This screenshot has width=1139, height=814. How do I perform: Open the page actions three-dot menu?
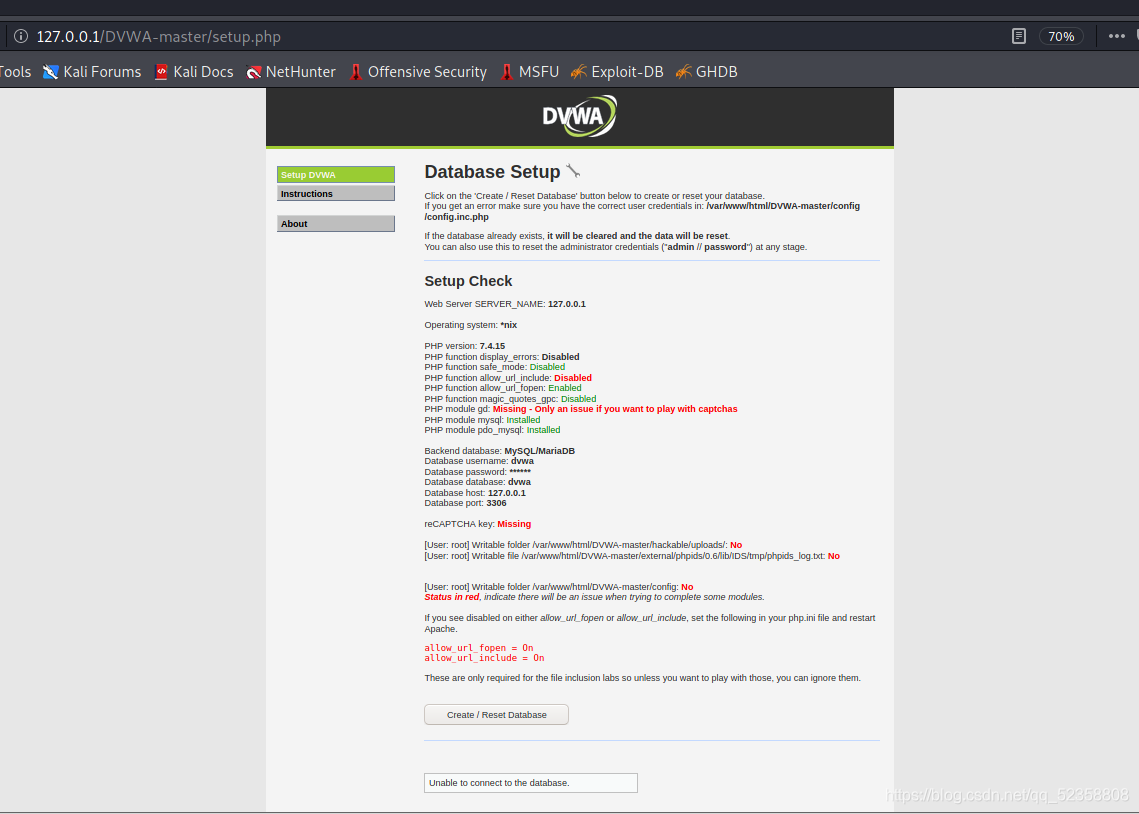1116,36
